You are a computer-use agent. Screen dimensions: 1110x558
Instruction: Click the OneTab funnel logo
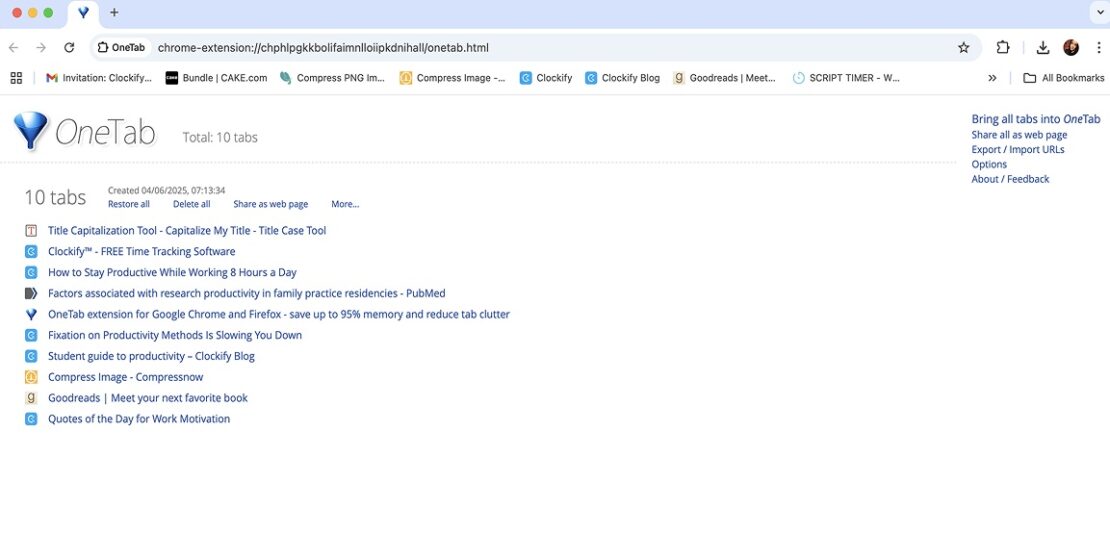pos(30,130)
